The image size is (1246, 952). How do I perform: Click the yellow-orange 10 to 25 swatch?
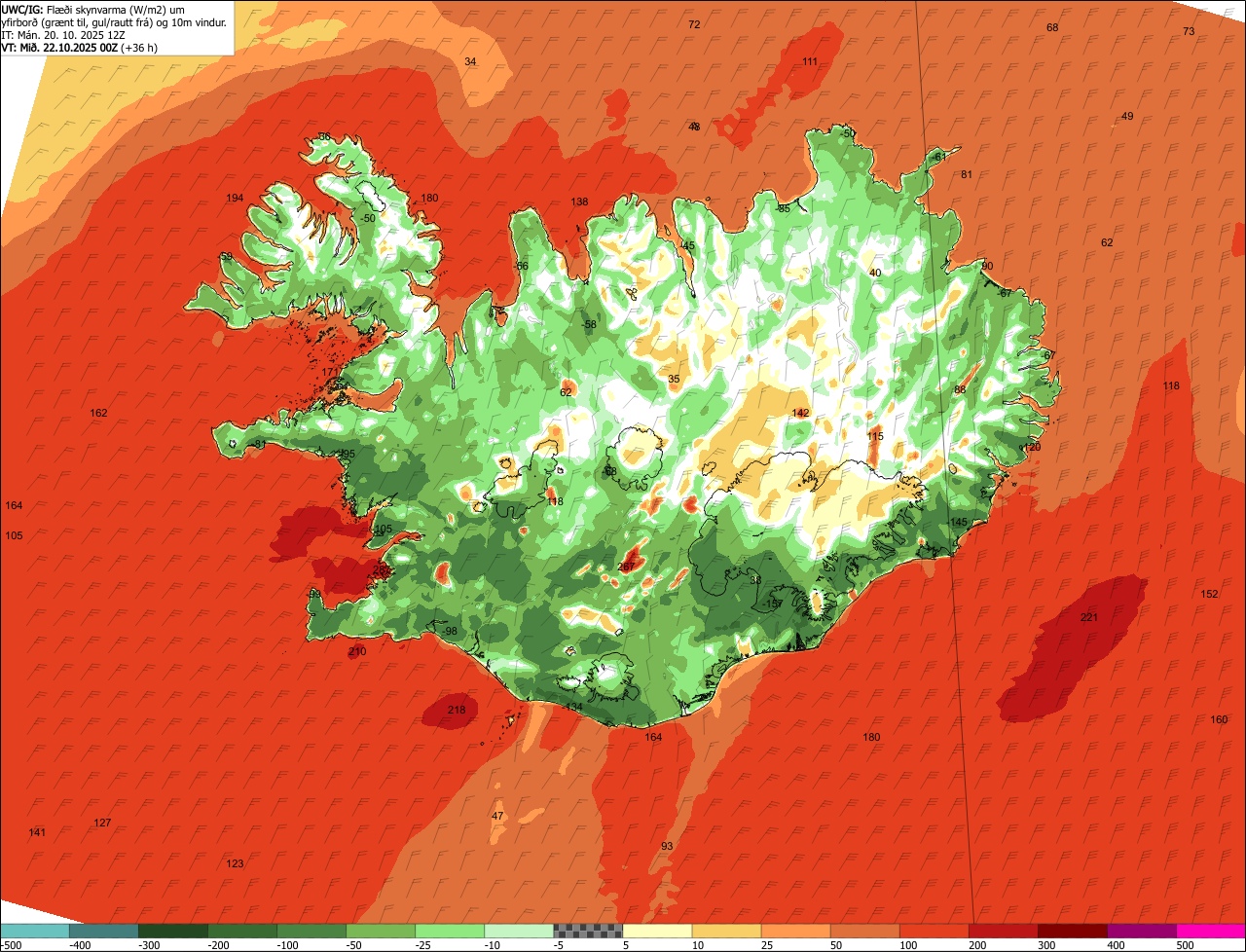coord(726,931)
